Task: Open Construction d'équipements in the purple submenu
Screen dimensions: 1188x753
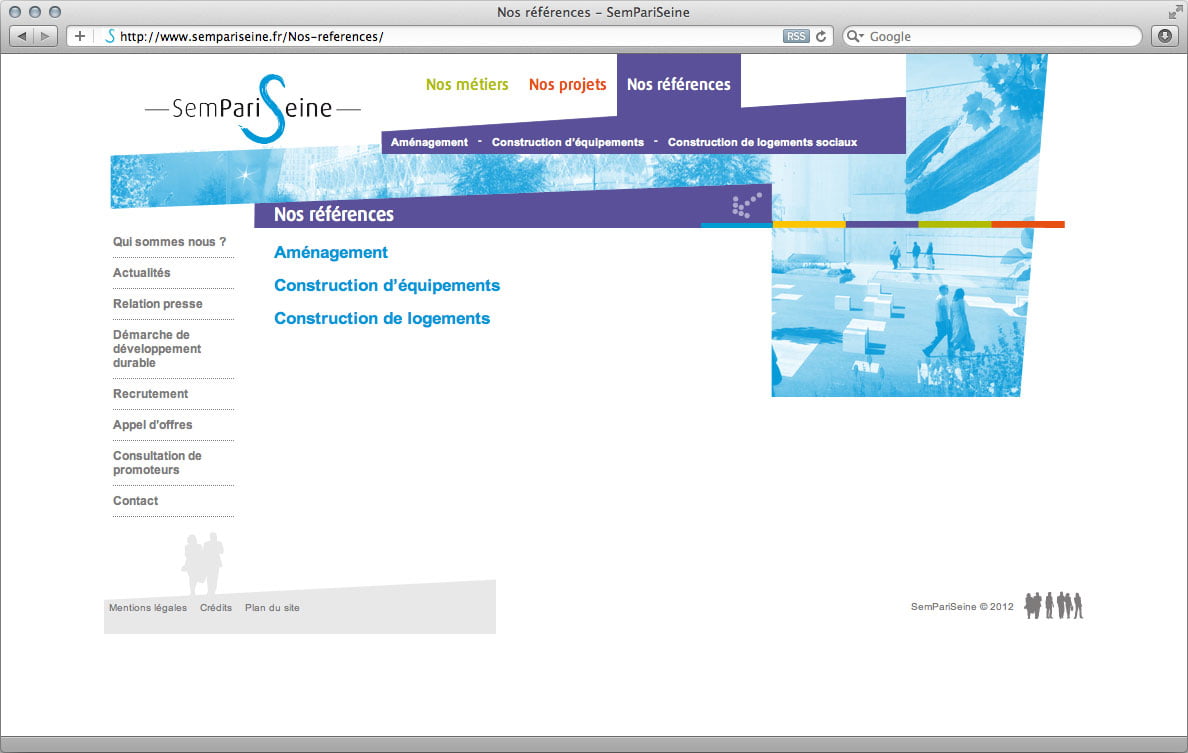Action: click(x=567, y=142)
